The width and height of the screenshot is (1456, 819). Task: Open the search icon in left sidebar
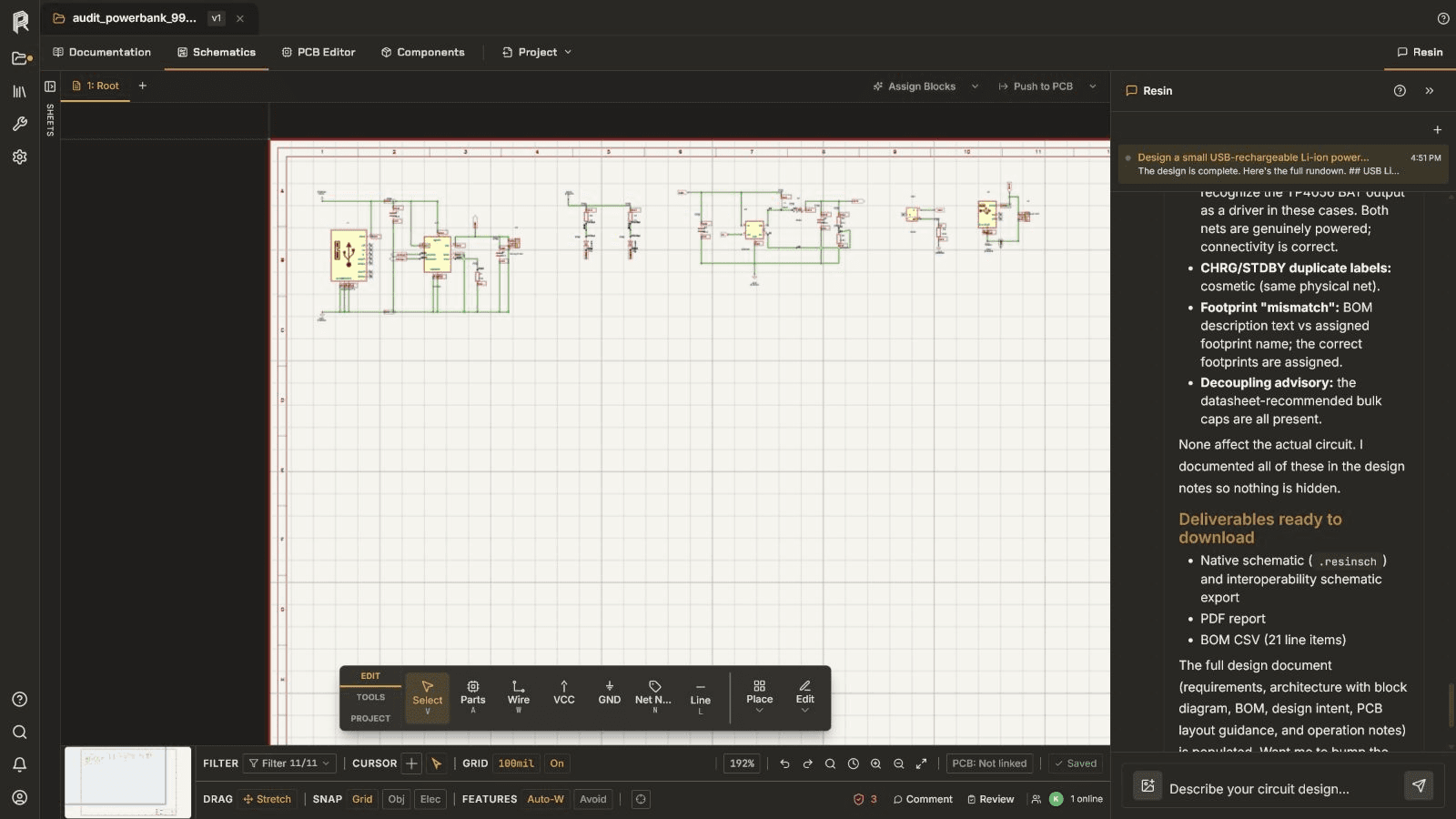pyautogui.click(x=20, y=732)
